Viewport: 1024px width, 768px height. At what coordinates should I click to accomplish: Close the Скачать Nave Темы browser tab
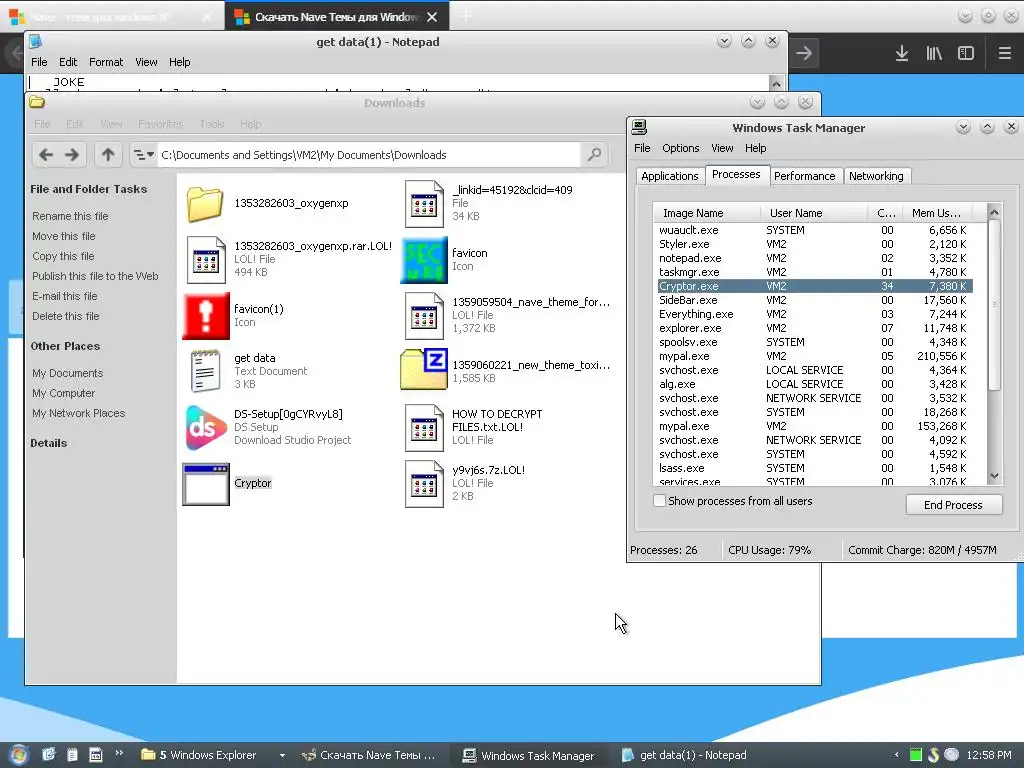click(432, 17)
